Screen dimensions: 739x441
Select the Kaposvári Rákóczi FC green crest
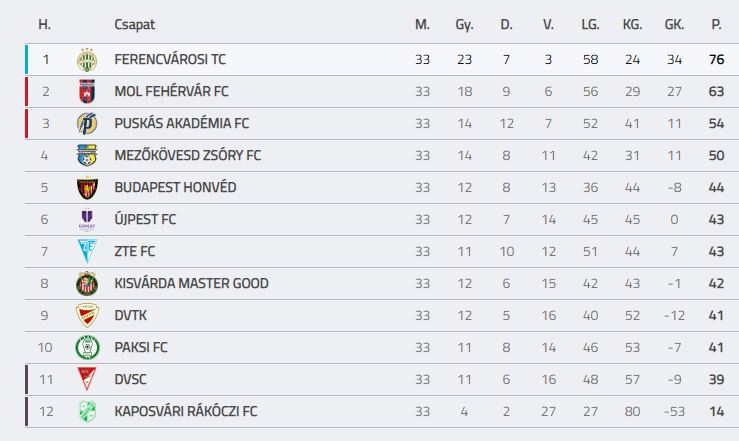pos(87,411)
